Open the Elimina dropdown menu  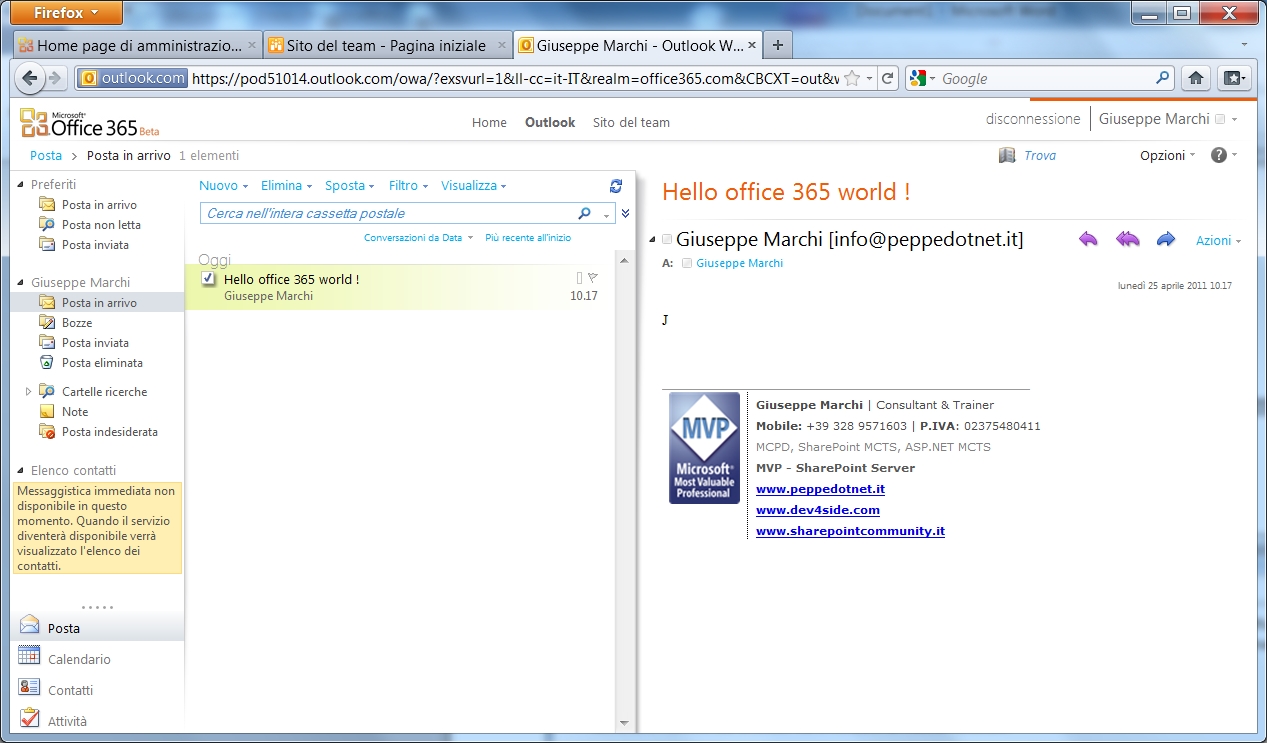click(x=286, y=185)
